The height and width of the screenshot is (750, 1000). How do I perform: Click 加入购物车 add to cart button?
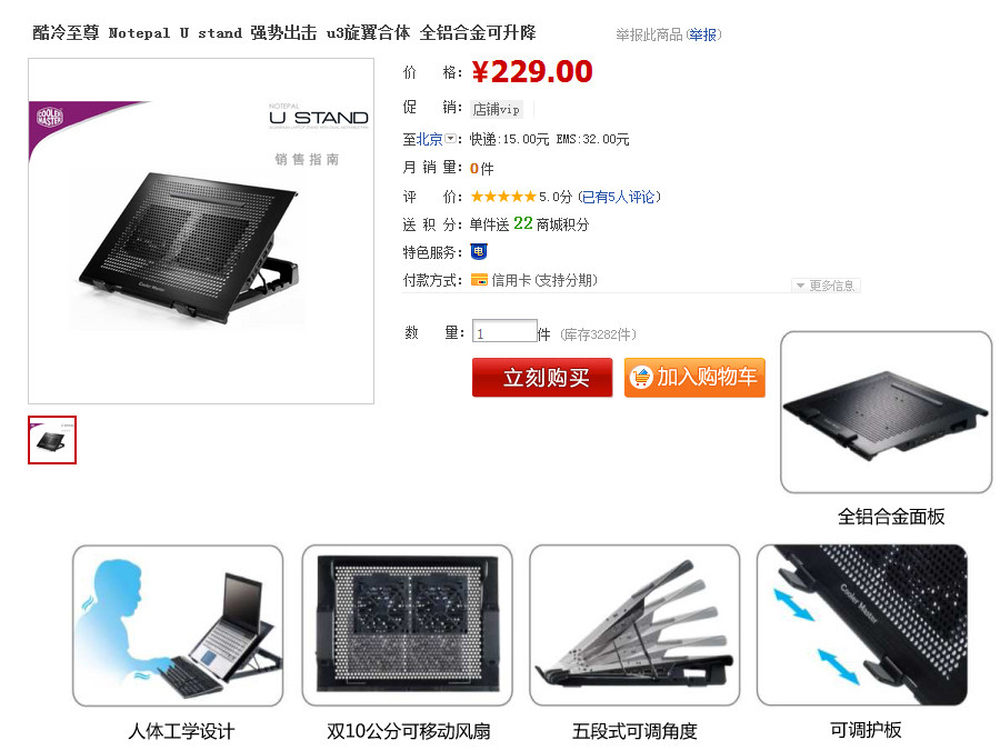click(695, 378)
